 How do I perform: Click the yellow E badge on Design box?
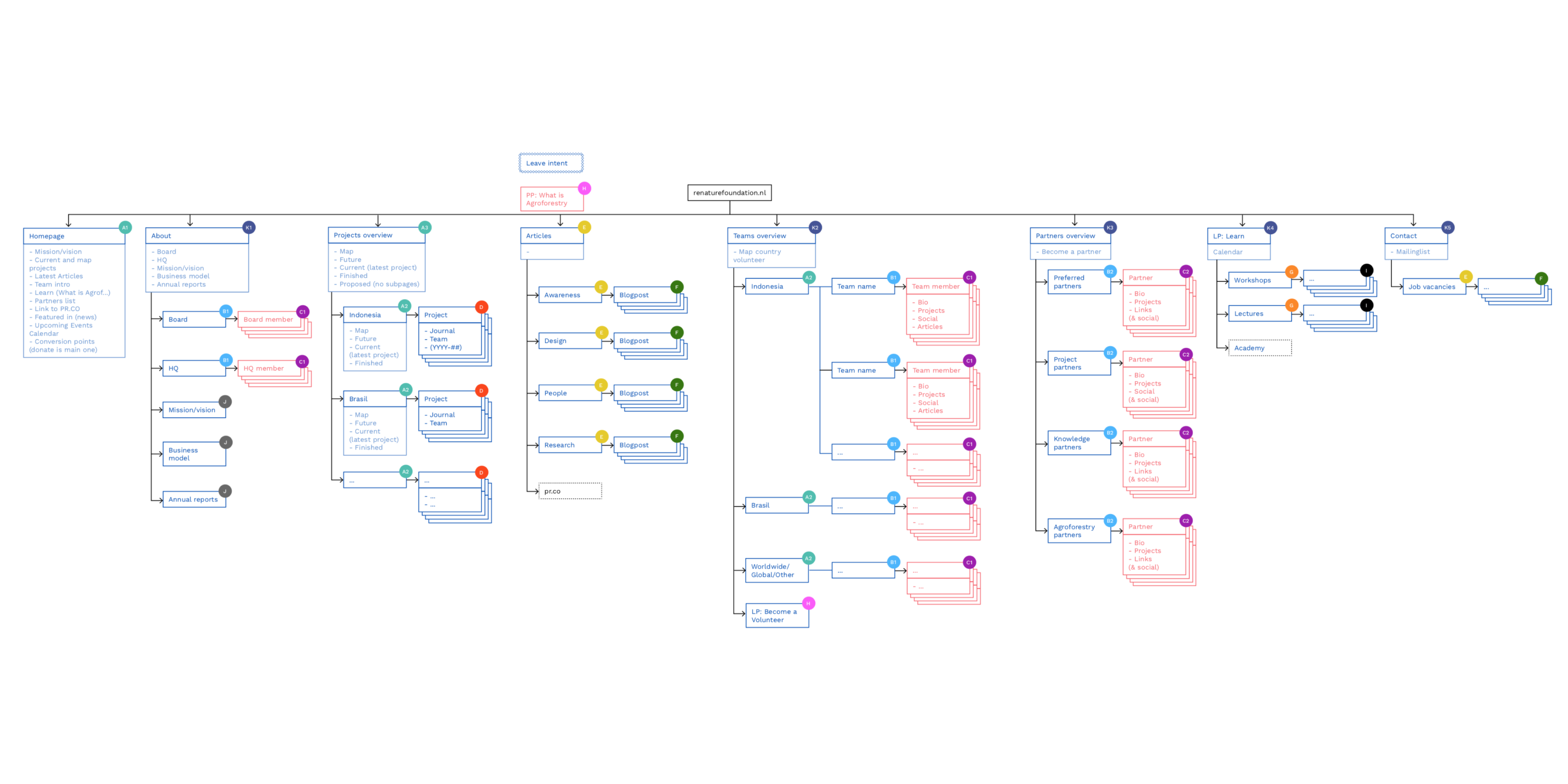coord(601,332)
